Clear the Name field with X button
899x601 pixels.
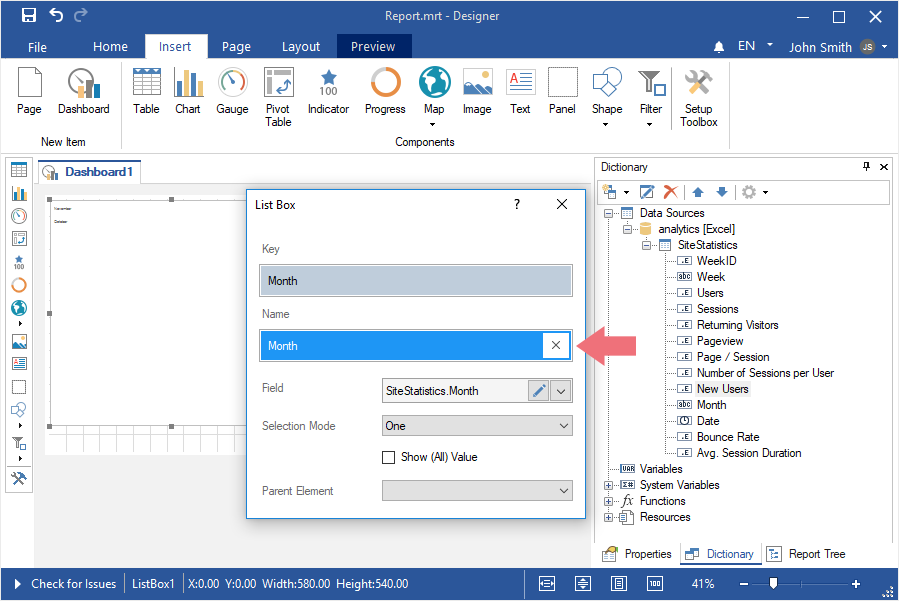[x=556, y=345]
